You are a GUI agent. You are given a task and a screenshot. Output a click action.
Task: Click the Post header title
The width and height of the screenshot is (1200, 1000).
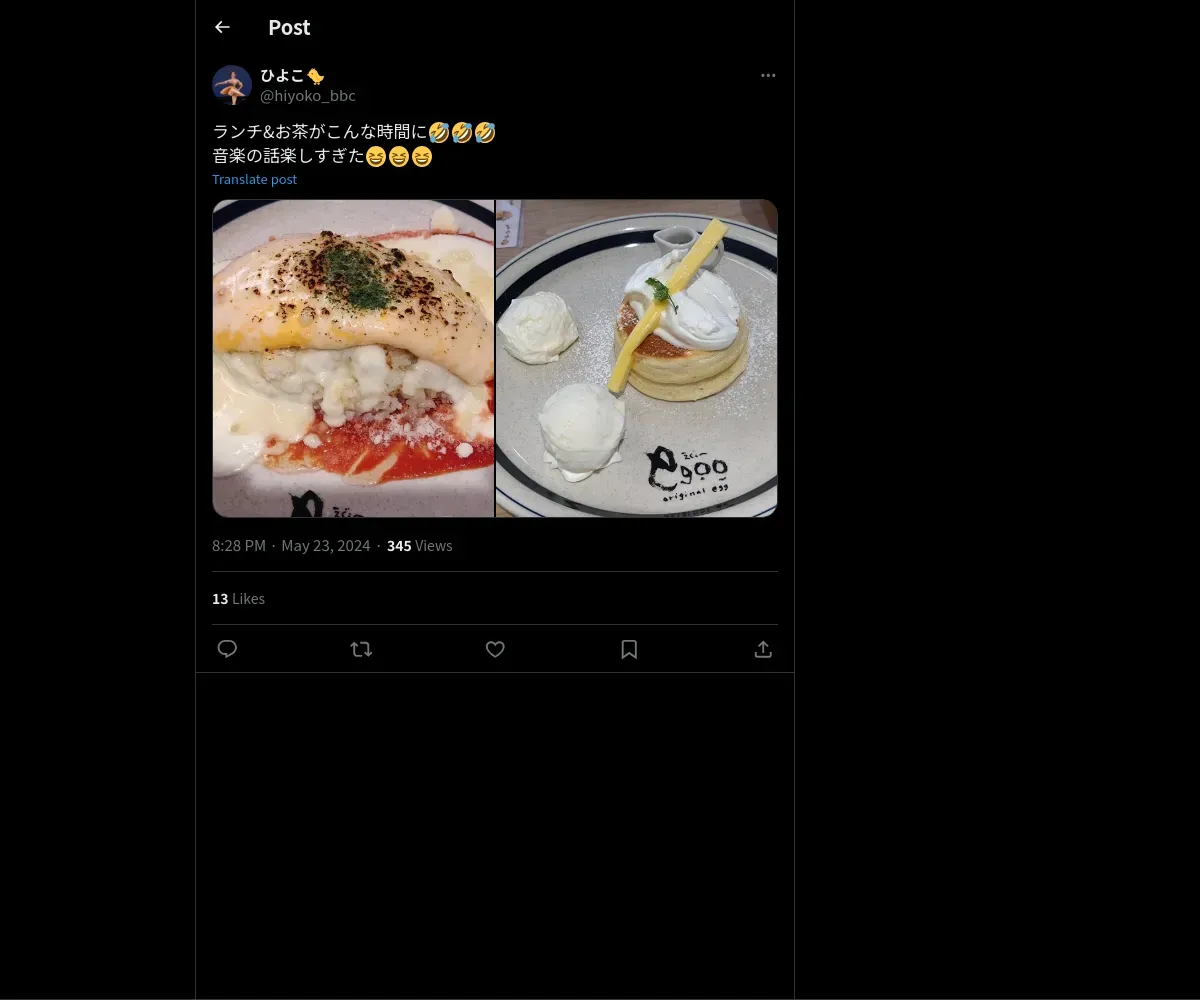point(289,27)
